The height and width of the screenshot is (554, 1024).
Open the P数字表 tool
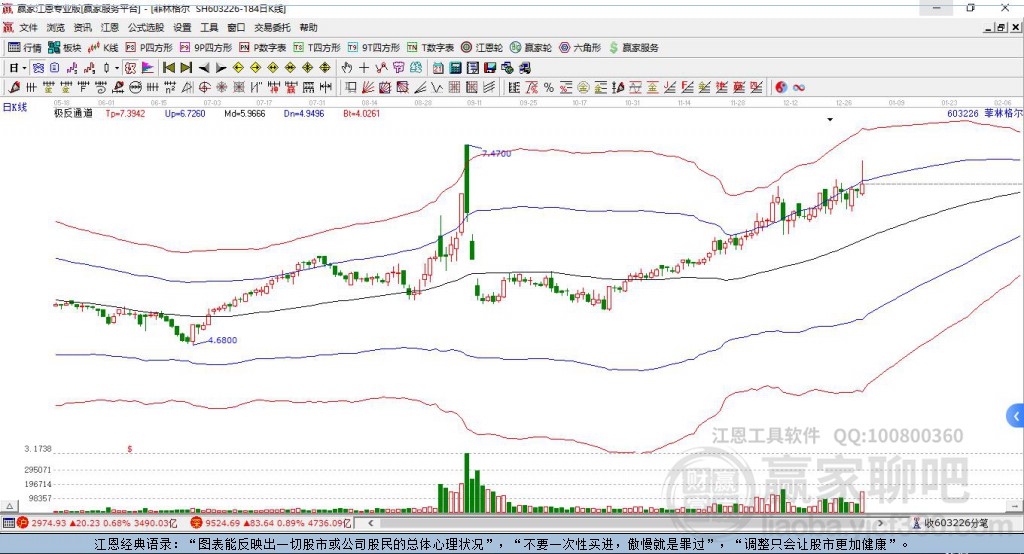263,48
